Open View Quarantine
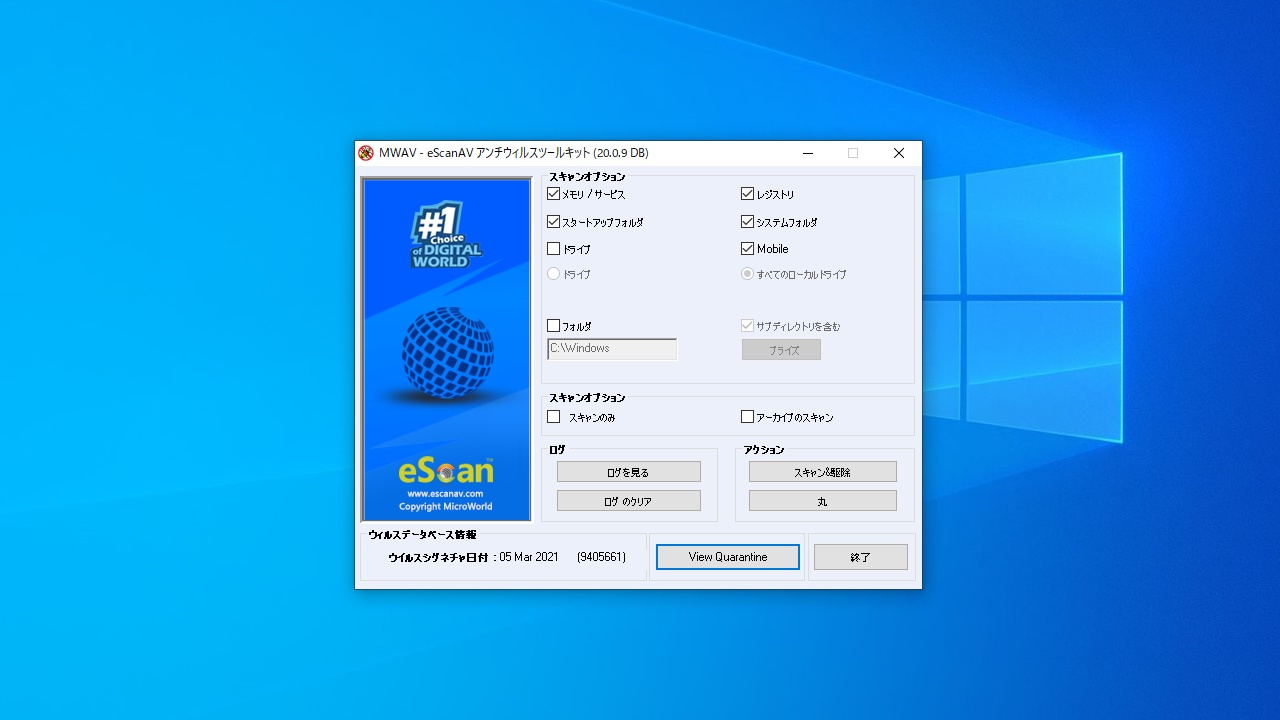The height and width of the screenshot is (720, 1280). click(x=728, y=557)
